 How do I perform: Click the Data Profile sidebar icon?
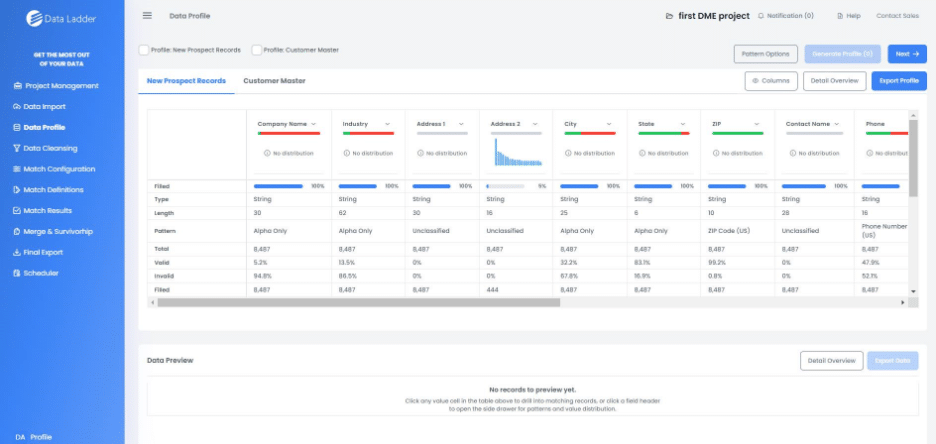point(17,128)
